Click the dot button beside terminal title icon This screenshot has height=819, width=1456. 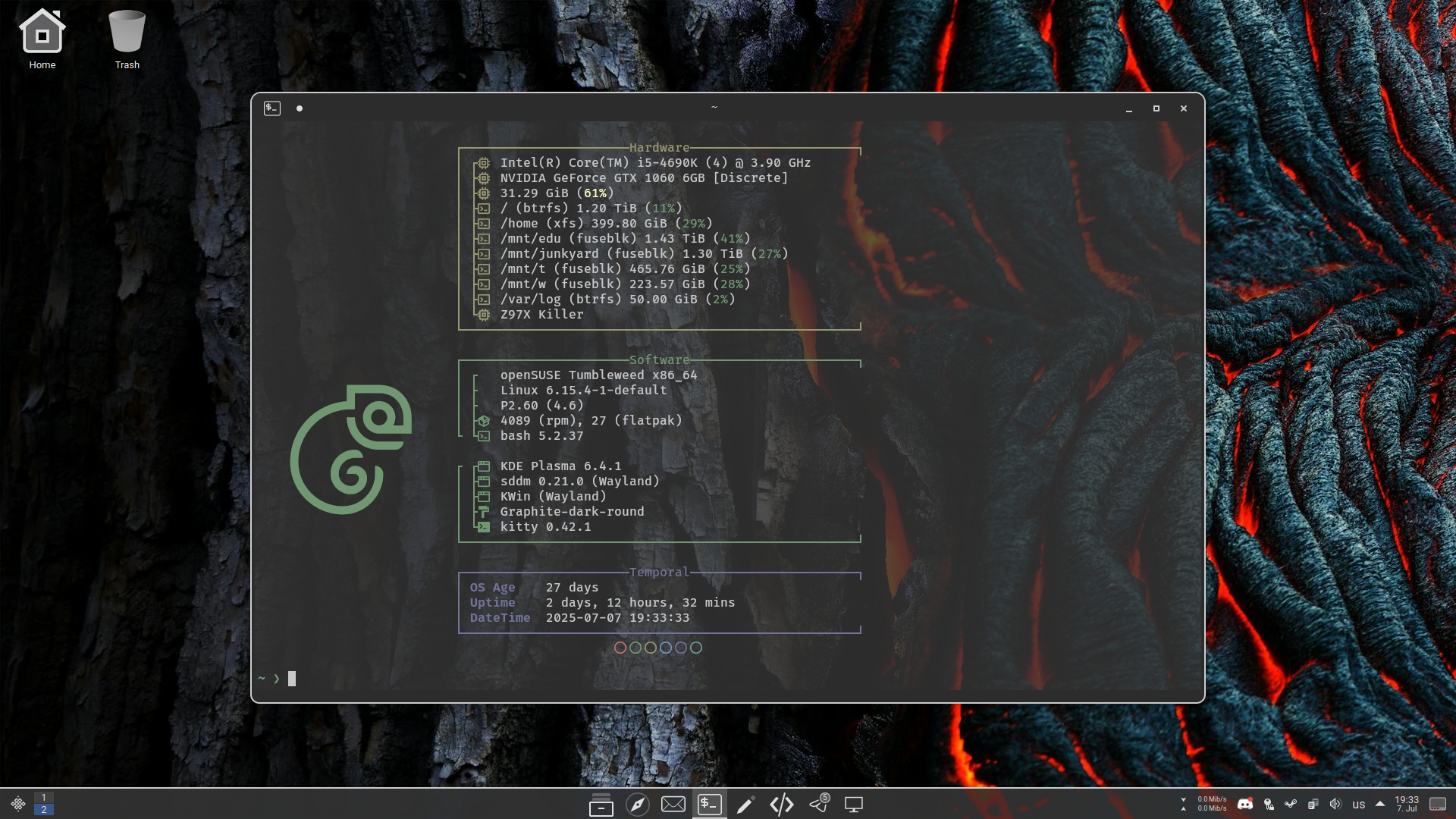tap(300, 108)
